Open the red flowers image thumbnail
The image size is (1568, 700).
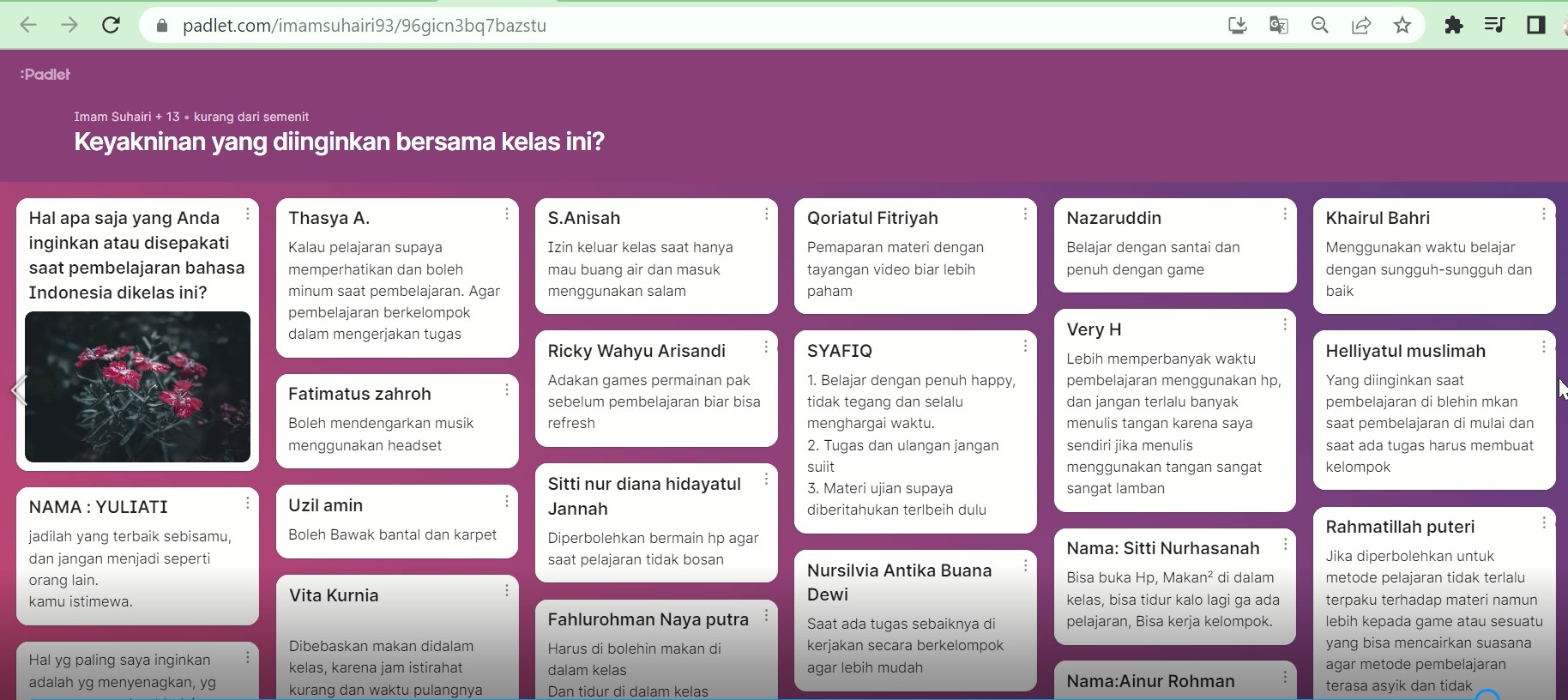point(137,387)
